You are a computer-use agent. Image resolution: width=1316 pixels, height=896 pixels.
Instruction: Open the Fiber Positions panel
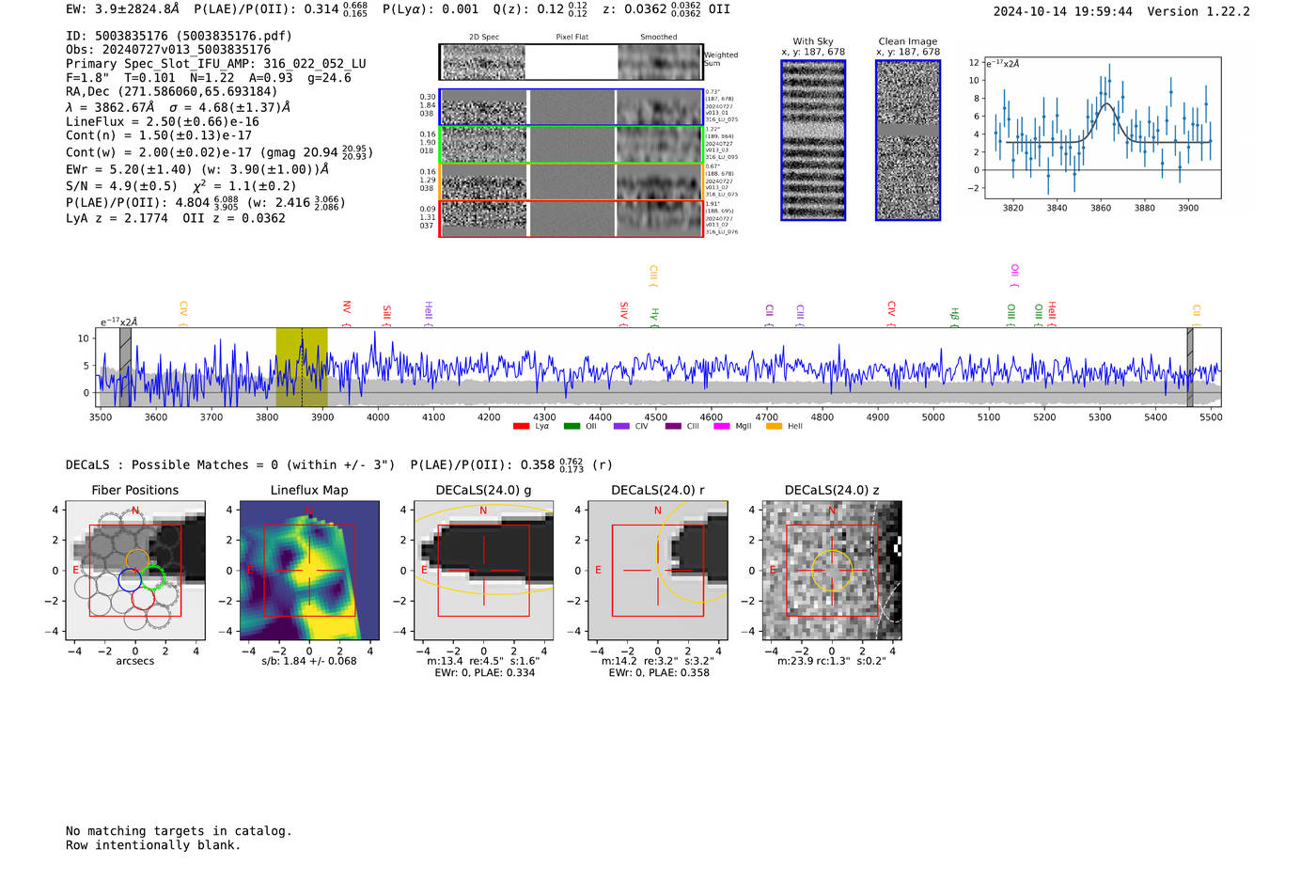135,570
